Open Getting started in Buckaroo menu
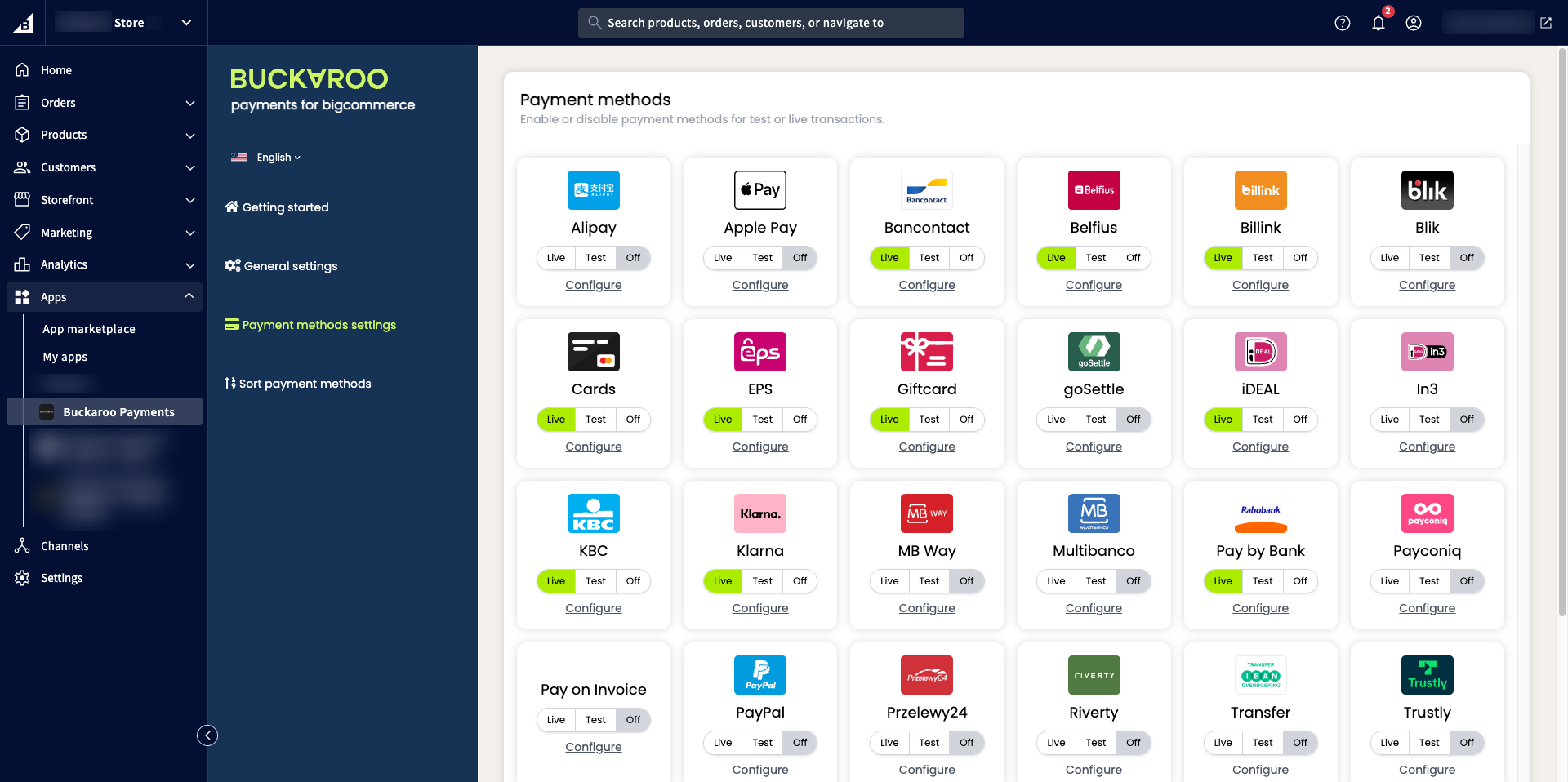The image size is (1568, 782). click(277, 207)
